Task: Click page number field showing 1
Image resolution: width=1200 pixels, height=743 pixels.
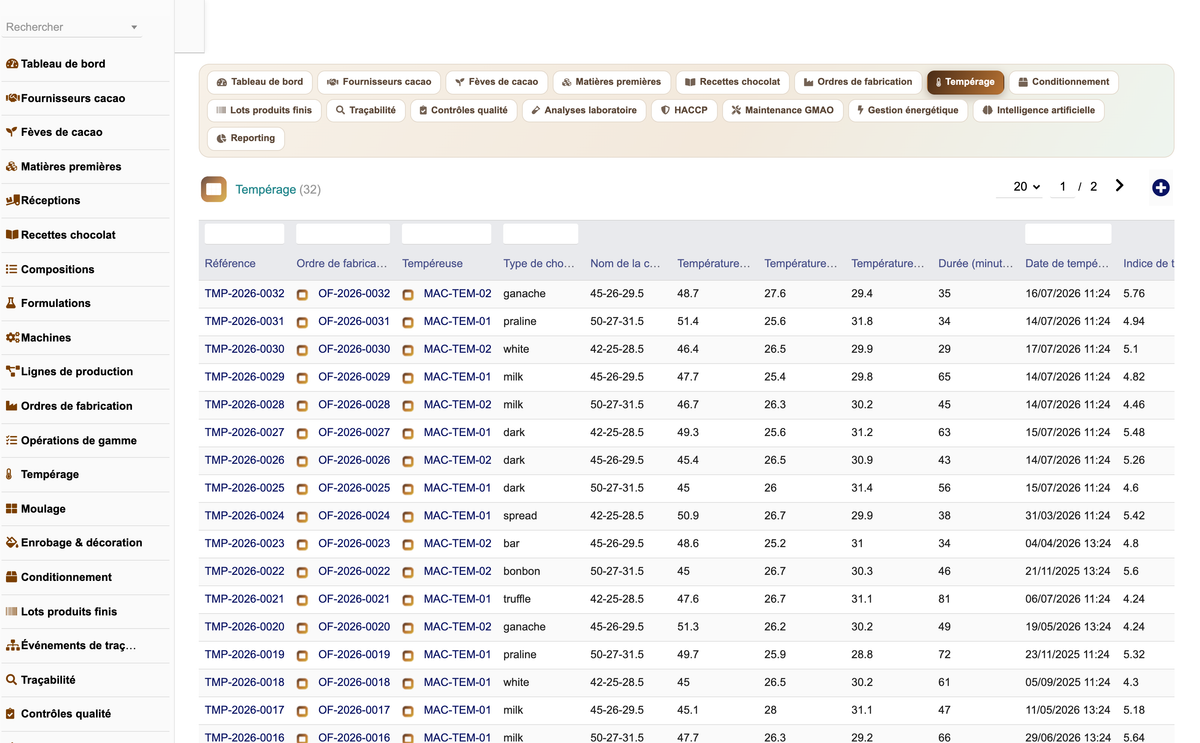Action: click(x=1062, y=187)
